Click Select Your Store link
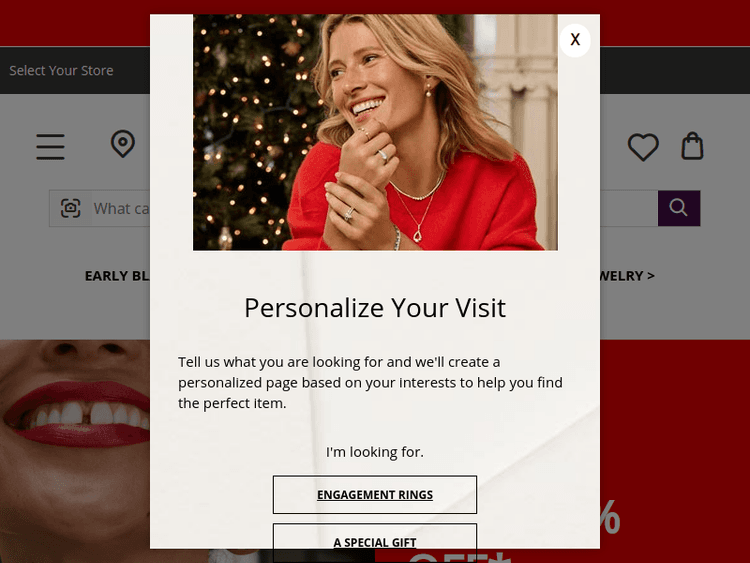 [x=61, y=70]
